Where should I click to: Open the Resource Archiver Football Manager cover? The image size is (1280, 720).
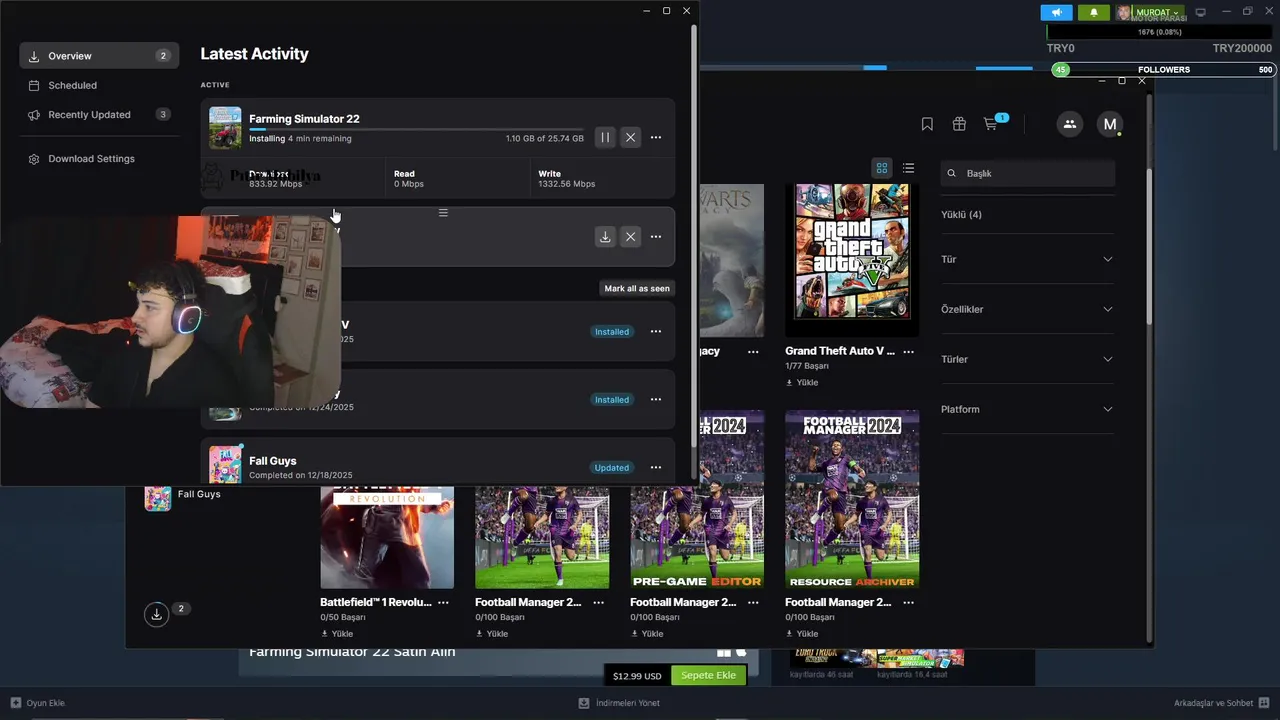852,499
